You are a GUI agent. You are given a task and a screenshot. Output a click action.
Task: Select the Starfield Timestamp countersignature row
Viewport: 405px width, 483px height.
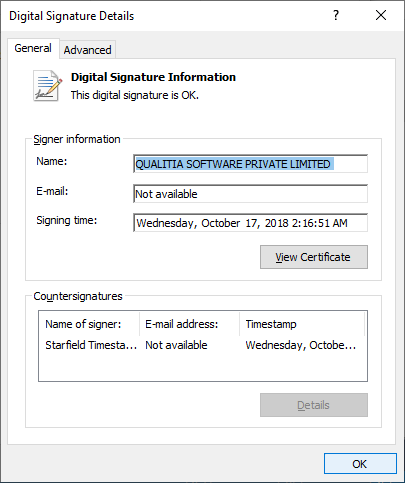(x=203, y=345)
